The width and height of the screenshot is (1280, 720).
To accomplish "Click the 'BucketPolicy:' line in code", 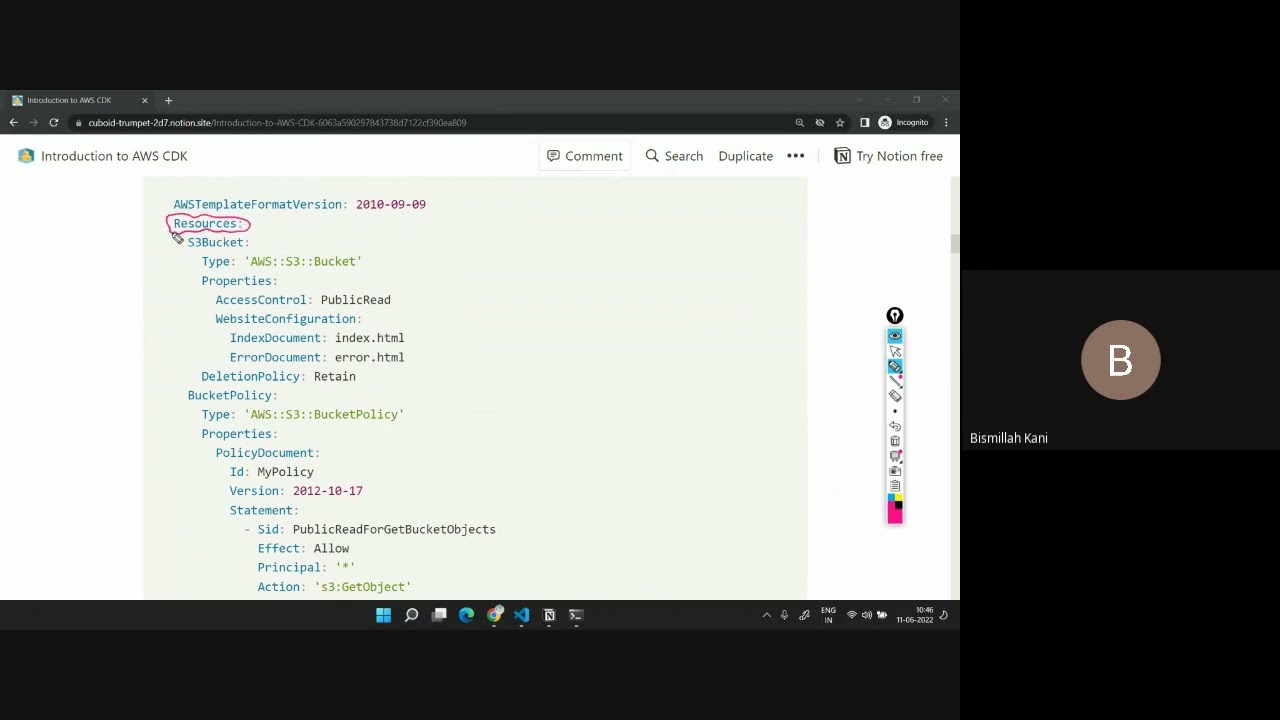I will coord(232,395).
